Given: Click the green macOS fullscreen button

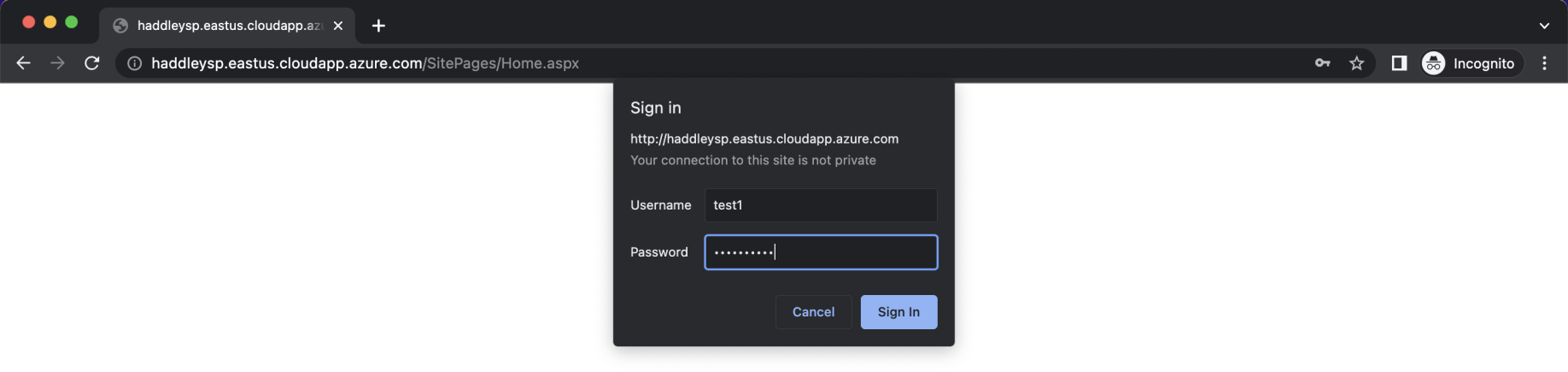Looking at the screenshot, I should [72, 22].
